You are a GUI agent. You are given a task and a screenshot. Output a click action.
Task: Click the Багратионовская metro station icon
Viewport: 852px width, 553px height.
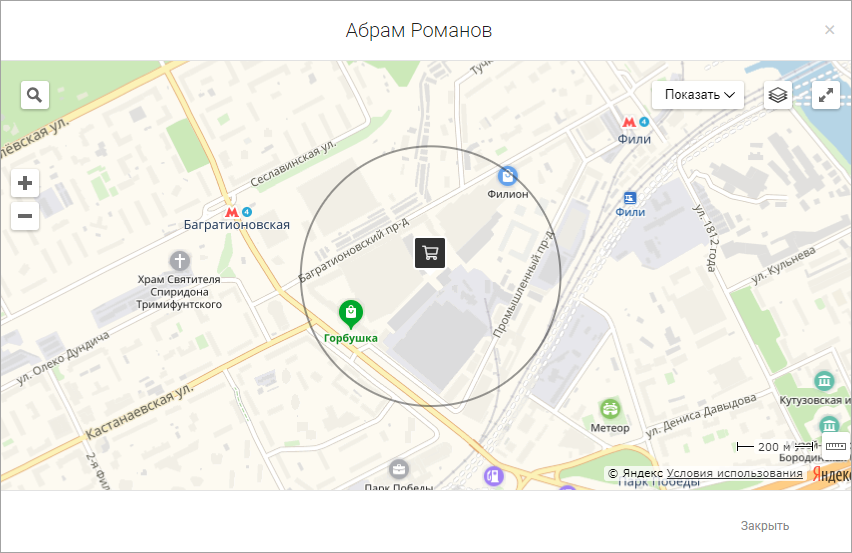tap(231, 212)
